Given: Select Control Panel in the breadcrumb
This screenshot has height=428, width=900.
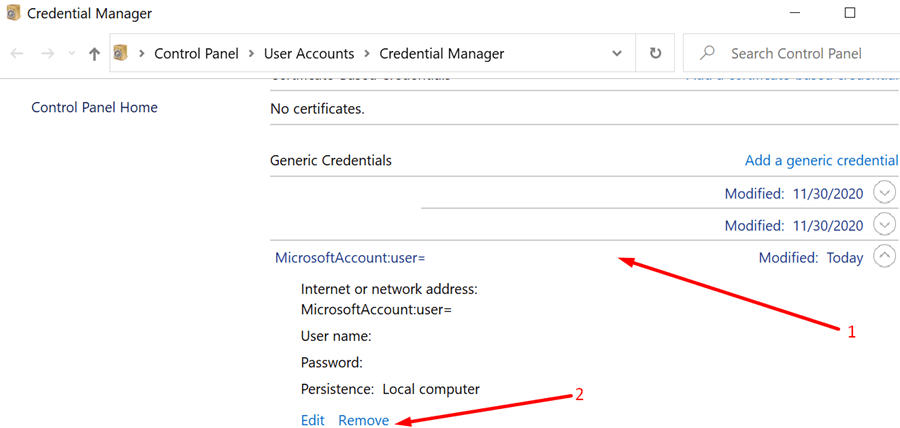Looking at the screenshot, I should tap(196, 54).
